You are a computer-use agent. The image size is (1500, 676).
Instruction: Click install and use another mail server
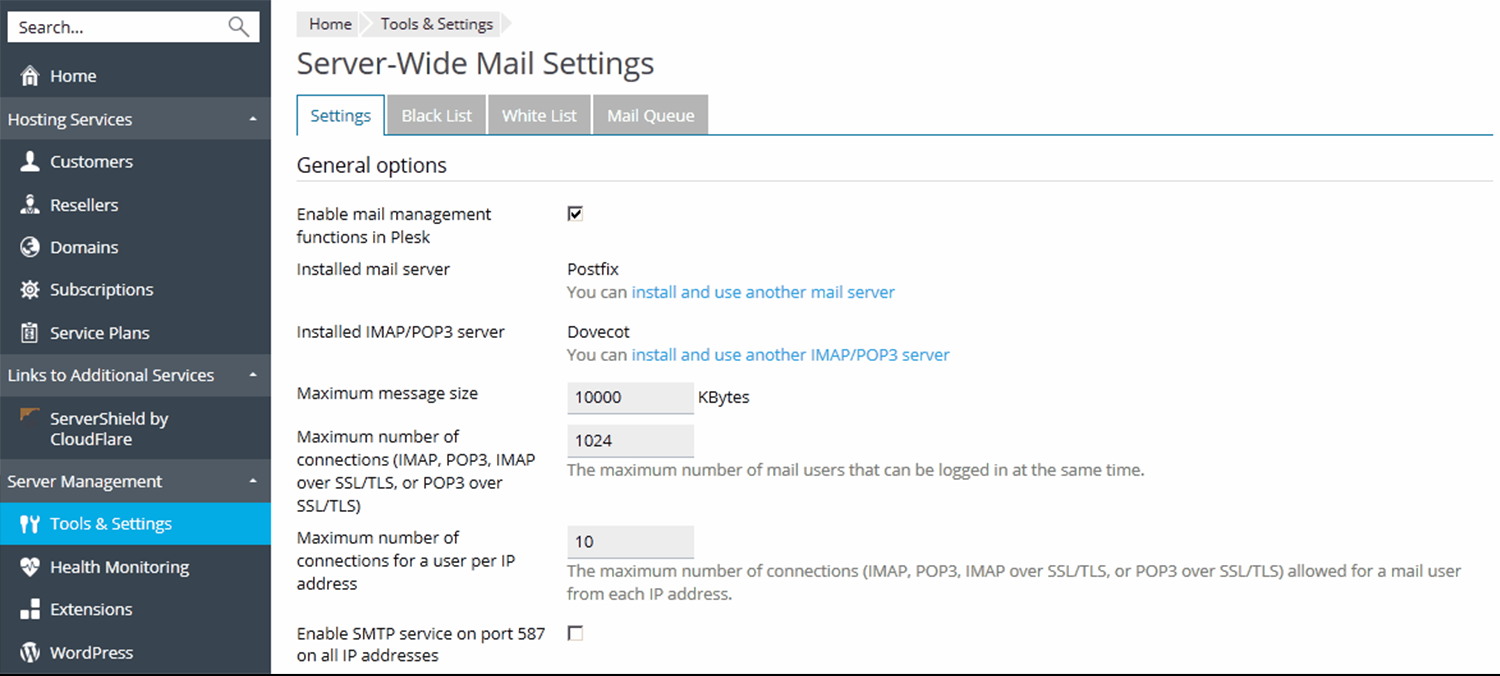pos(763,292)
